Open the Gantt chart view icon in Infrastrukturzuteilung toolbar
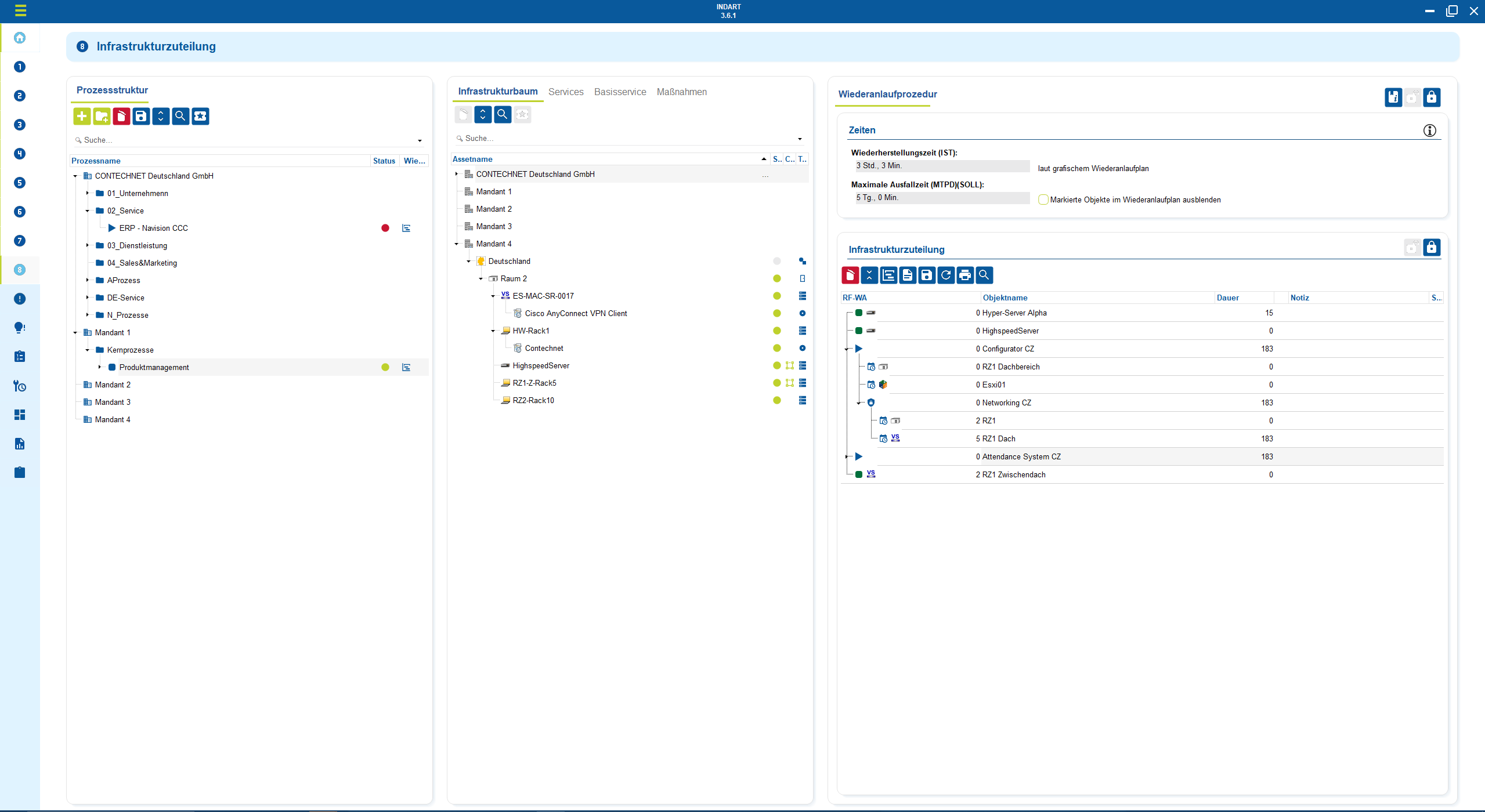Image resolution: width=1485 pixels, height=812 pixels. pos(888,275)
